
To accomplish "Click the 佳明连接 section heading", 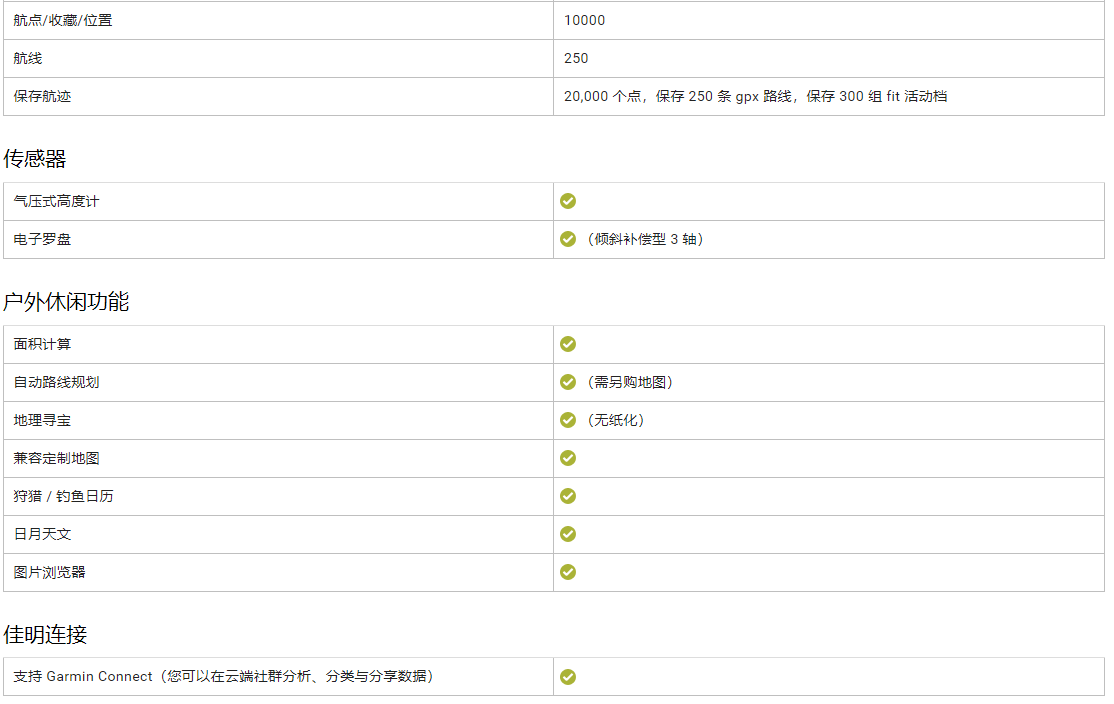I will point(45,634).
